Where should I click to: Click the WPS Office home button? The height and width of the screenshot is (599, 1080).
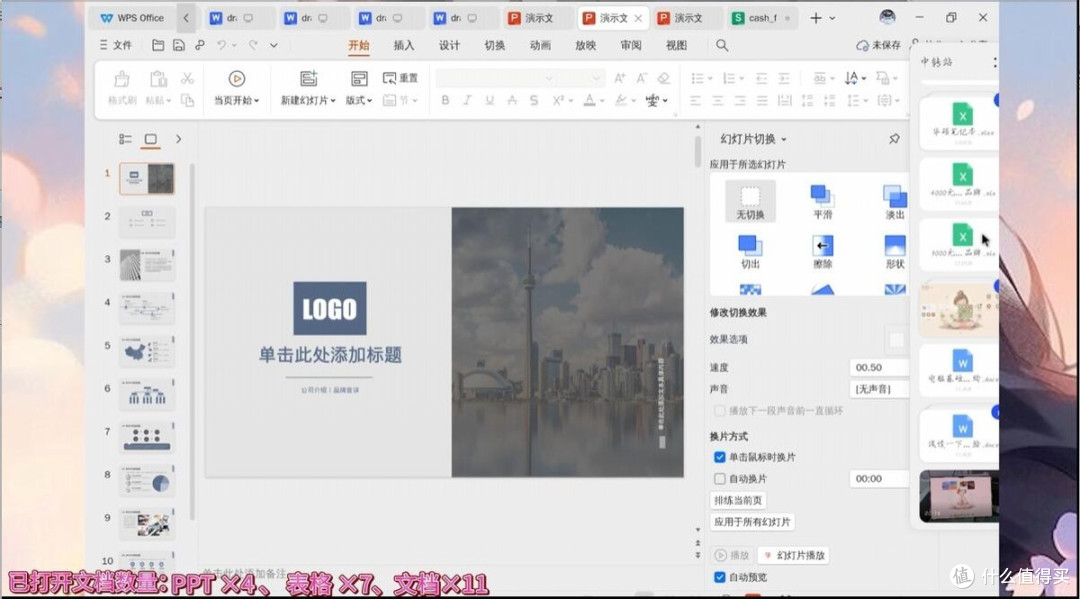tap(132, 18)
